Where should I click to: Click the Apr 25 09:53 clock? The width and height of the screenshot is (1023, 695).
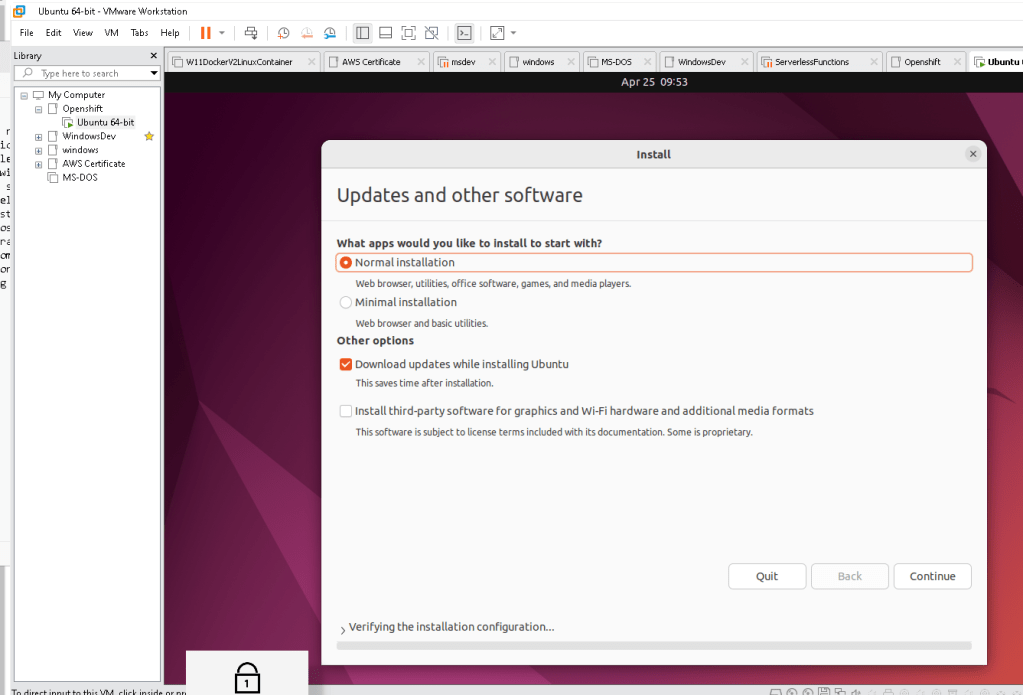[x=654, y=82]
